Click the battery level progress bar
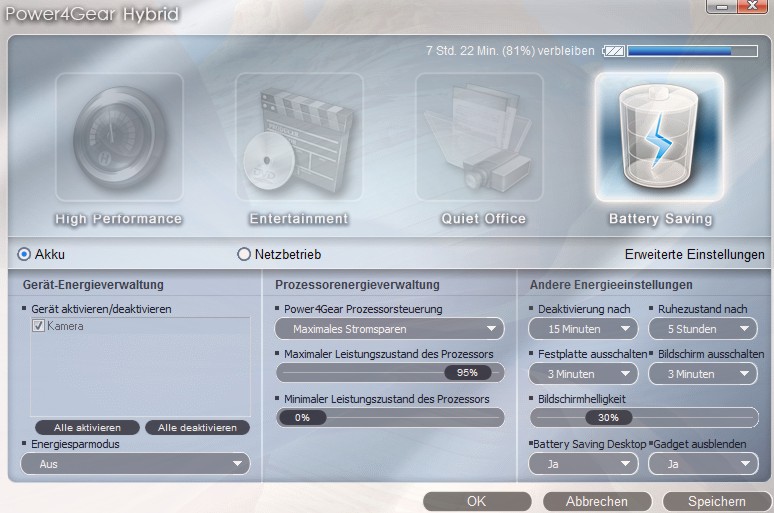Screen dimensions: 774x513 [x=693, y=51]
